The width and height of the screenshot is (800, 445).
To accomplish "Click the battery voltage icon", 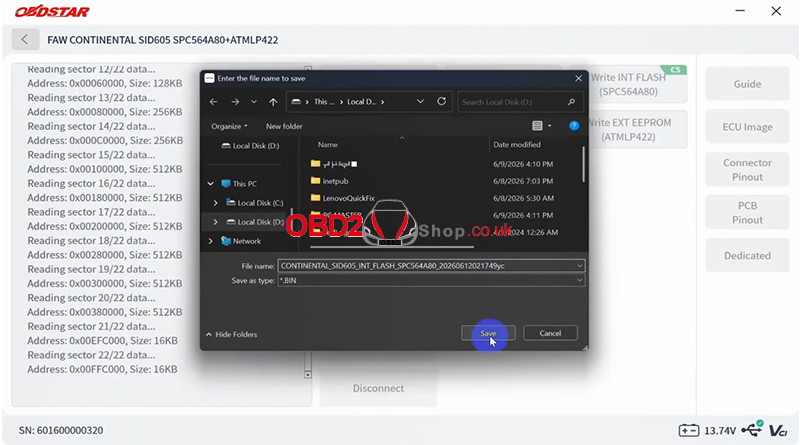I will [689, 430].
